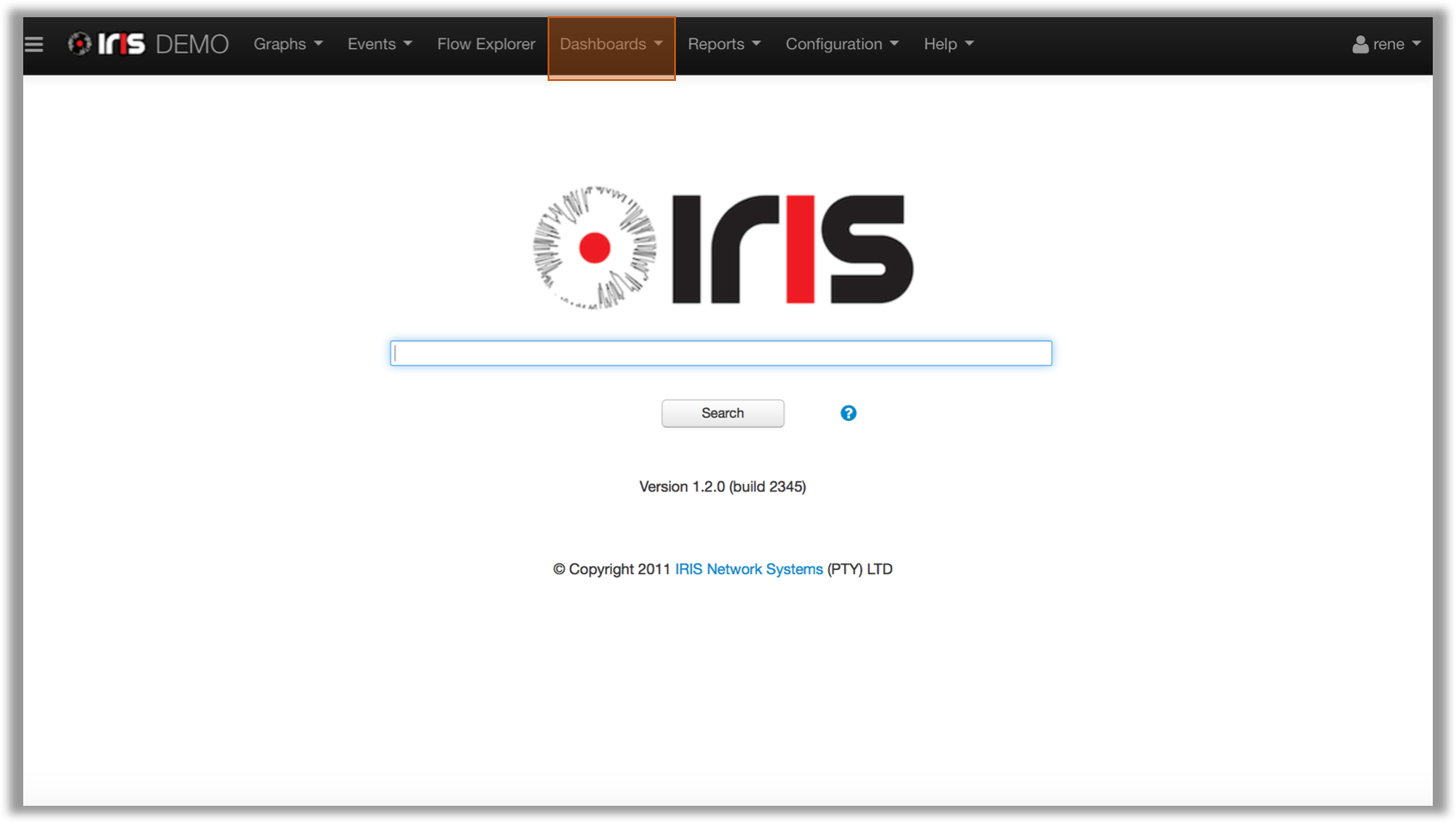Image resolution: width=1456 pixels, height=823 pixels.
Task: Open the Help dropdown menu
Action: click(x=949, y=44)
